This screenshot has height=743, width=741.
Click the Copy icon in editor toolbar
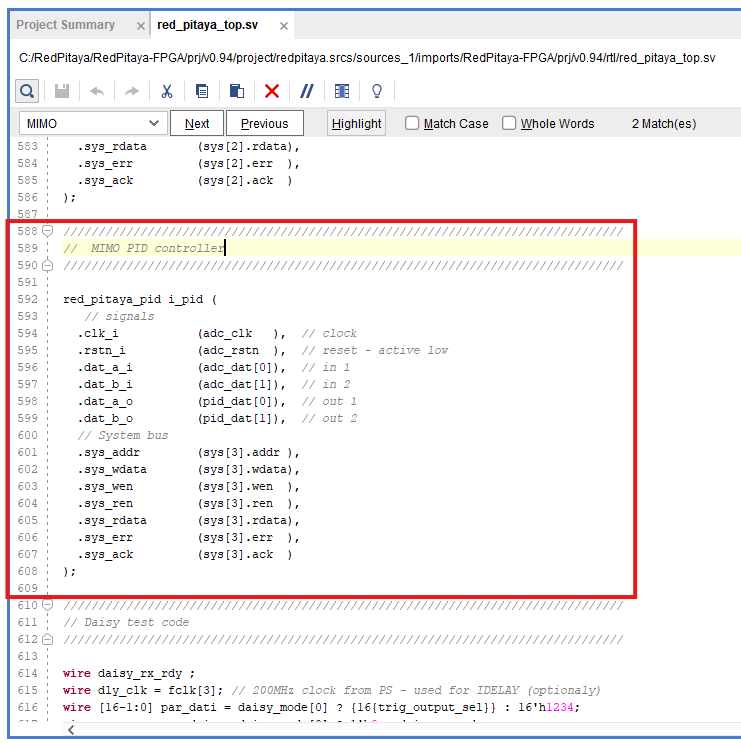(202, 91)
